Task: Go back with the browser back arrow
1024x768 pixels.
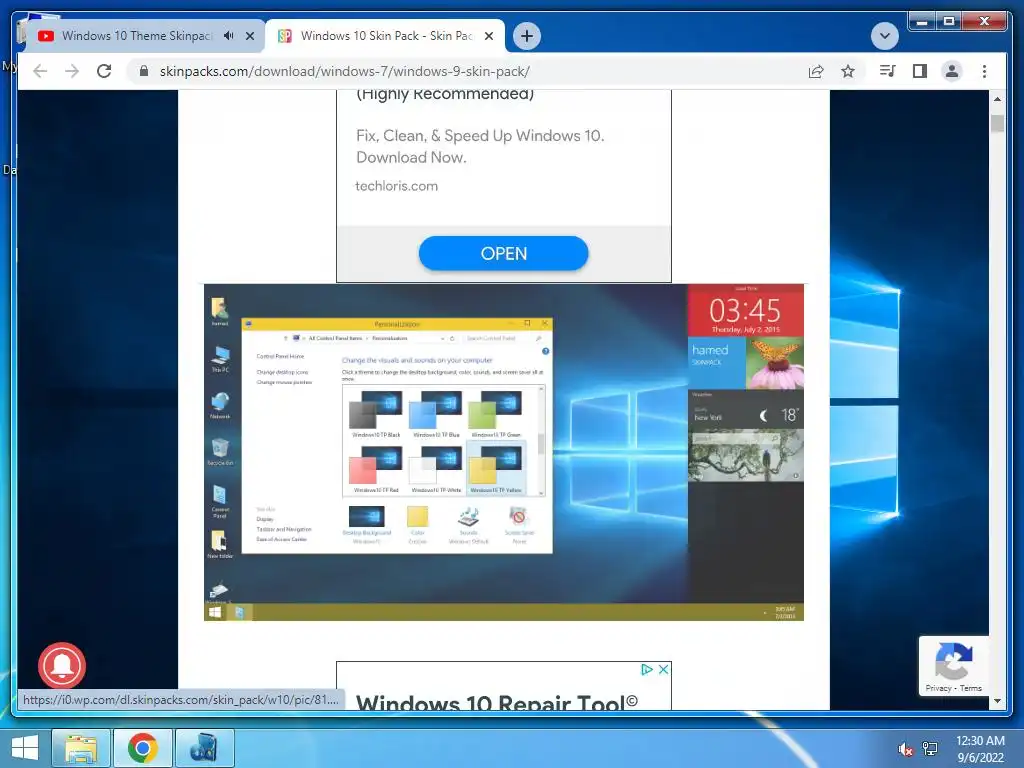Action: click(x=40, y=71)
